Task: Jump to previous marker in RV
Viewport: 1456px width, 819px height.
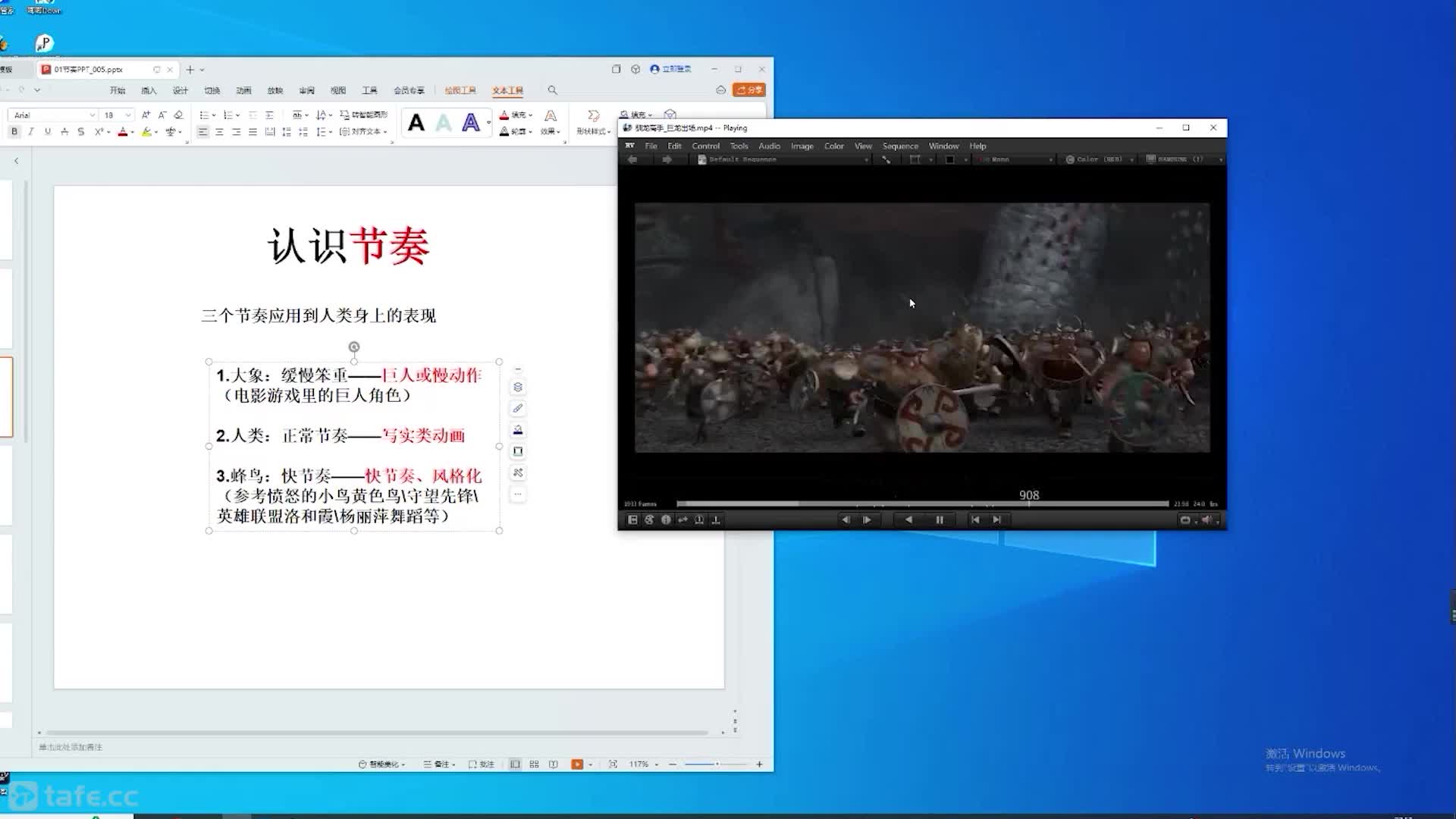Action: [x=975, y=520]
